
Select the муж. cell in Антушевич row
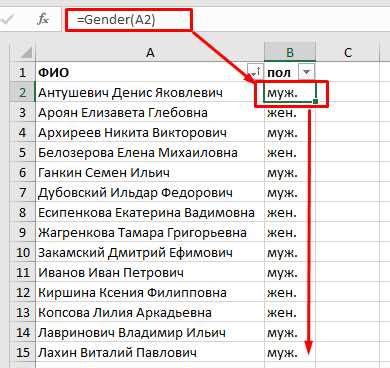click(x=290, y=92)
